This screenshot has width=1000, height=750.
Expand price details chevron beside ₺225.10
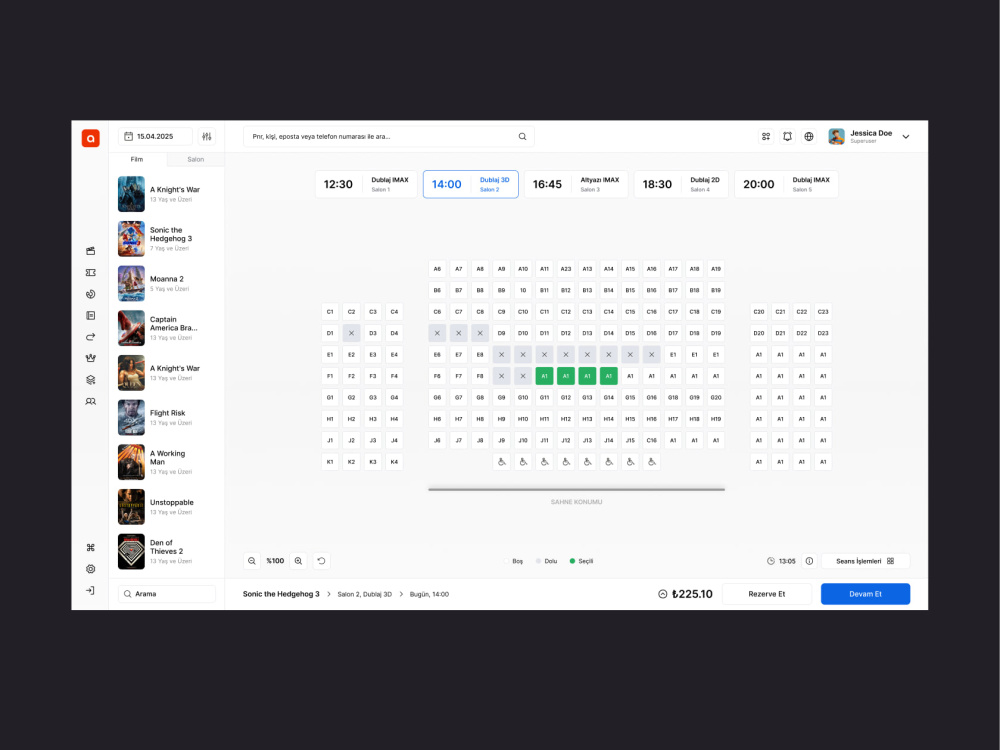tap(663, 594)
